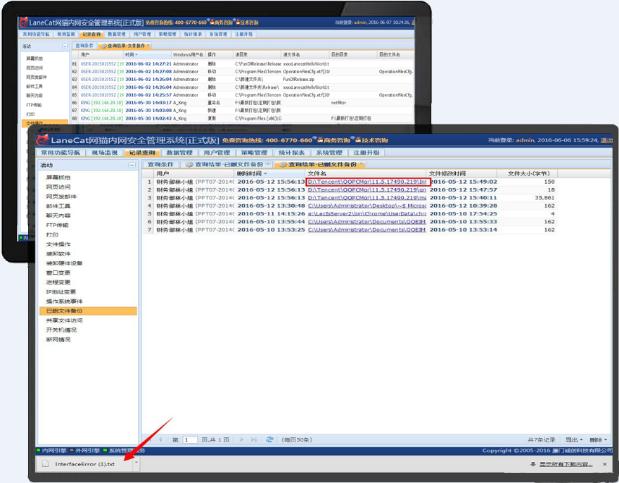The height and width of the screenshot is (483, 619).
Task: Select 记录查询 tab in the back window
Action: [91, 34]
